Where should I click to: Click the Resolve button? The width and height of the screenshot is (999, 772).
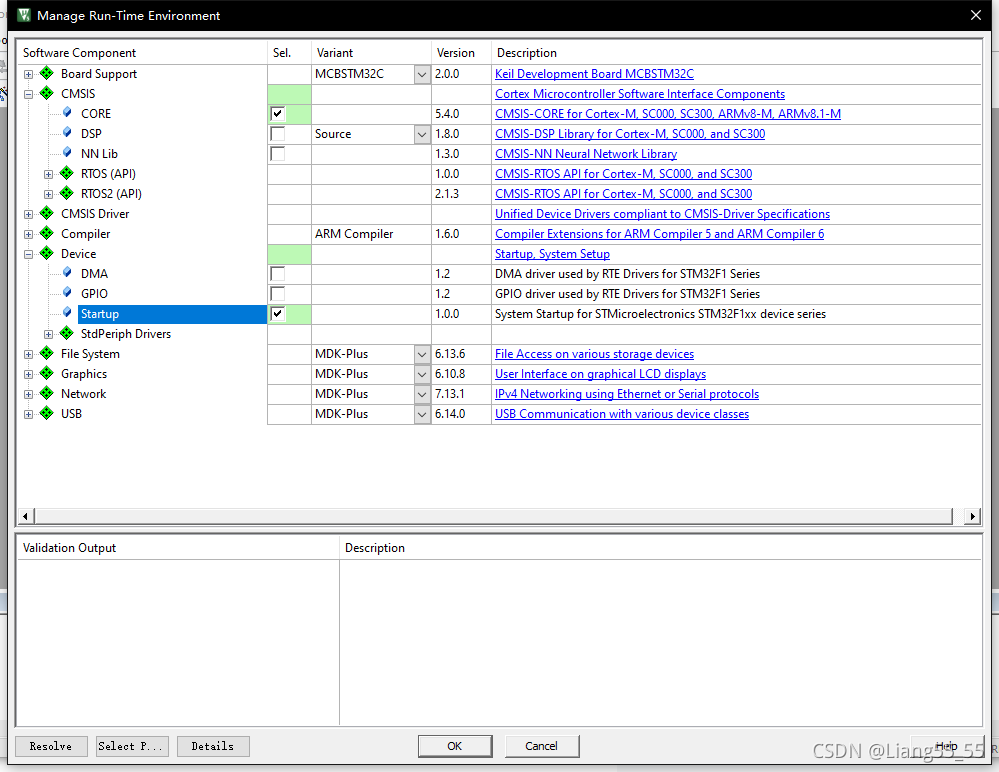pyautogui.click(x=51, y=746)
